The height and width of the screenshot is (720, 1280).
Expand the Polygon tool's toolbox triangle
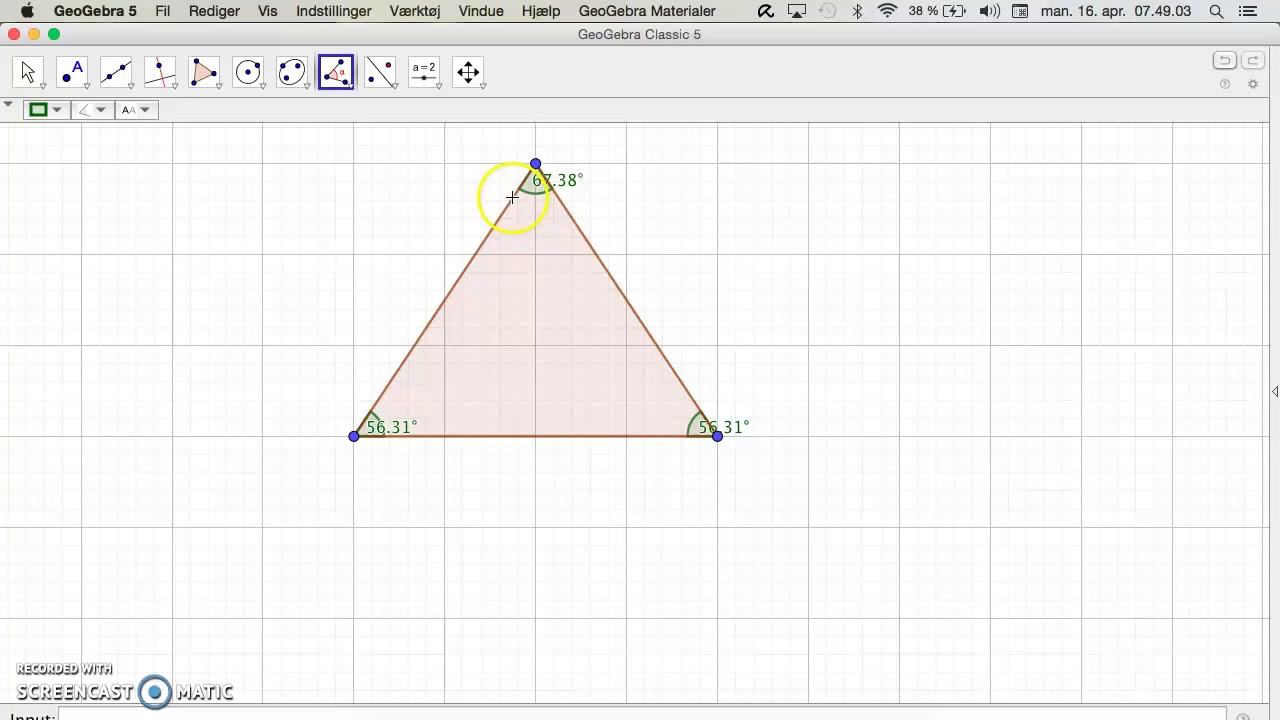click(x=218, y=86)
